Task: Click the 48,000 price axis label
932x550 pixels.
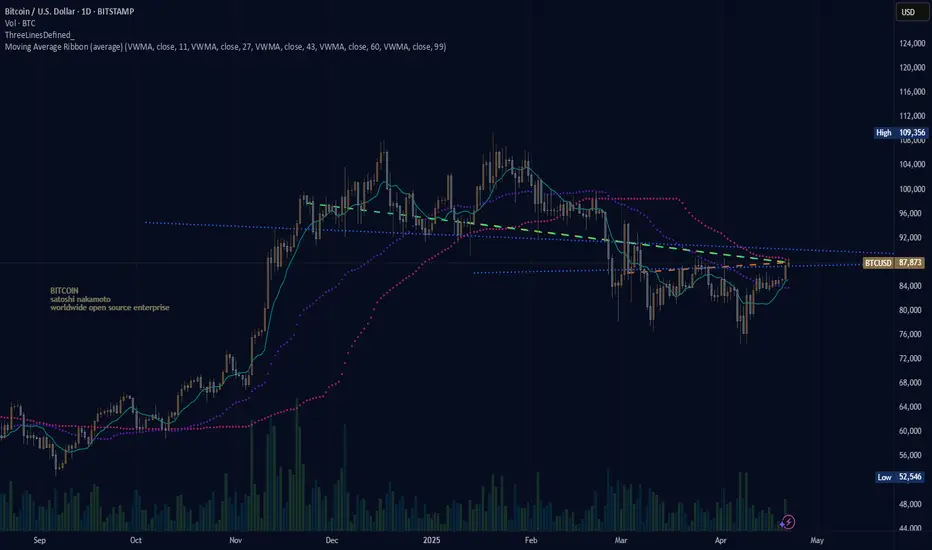Action: 912,504
